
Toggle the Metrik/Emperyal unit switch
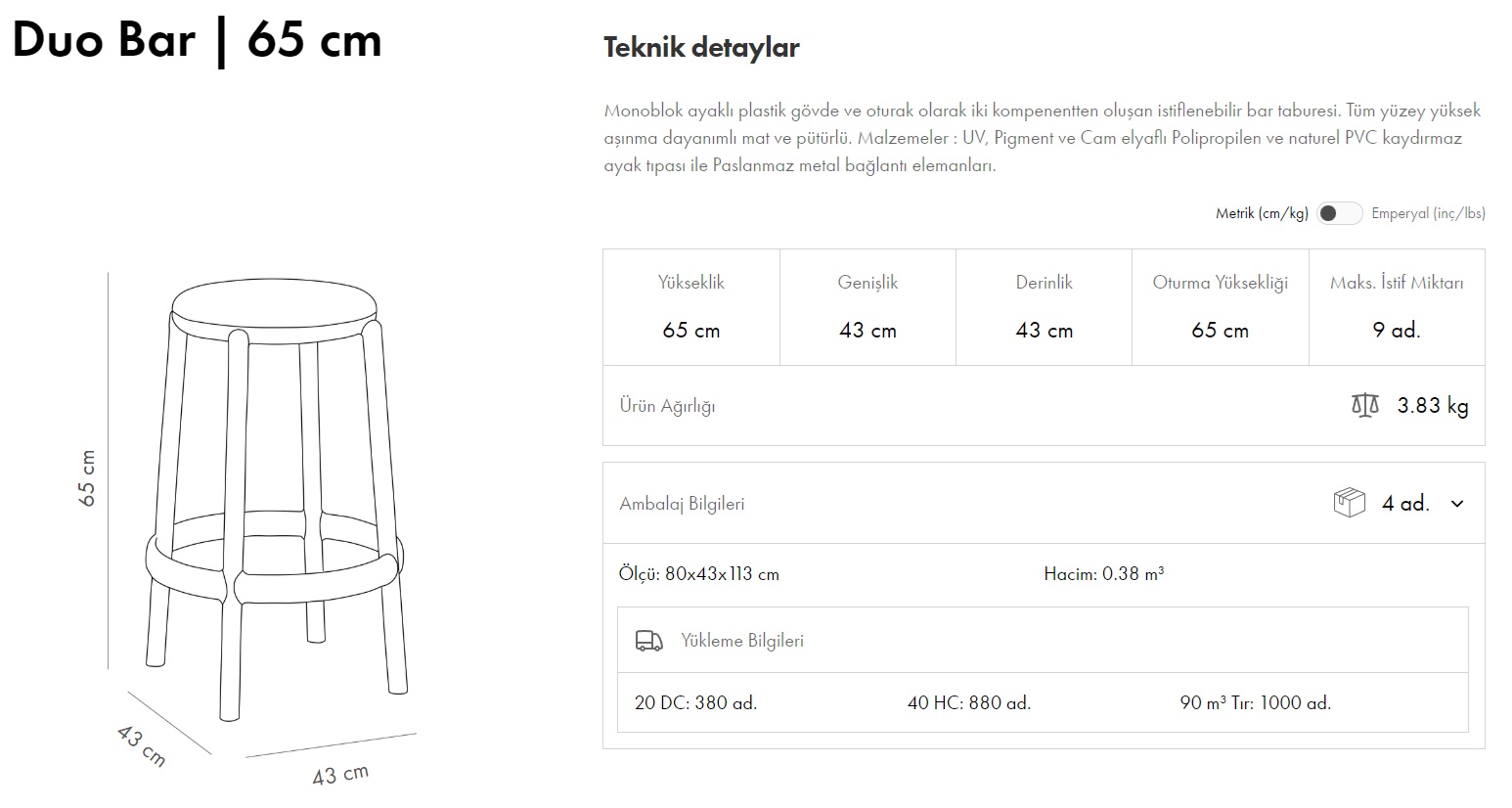[1339, 213]
